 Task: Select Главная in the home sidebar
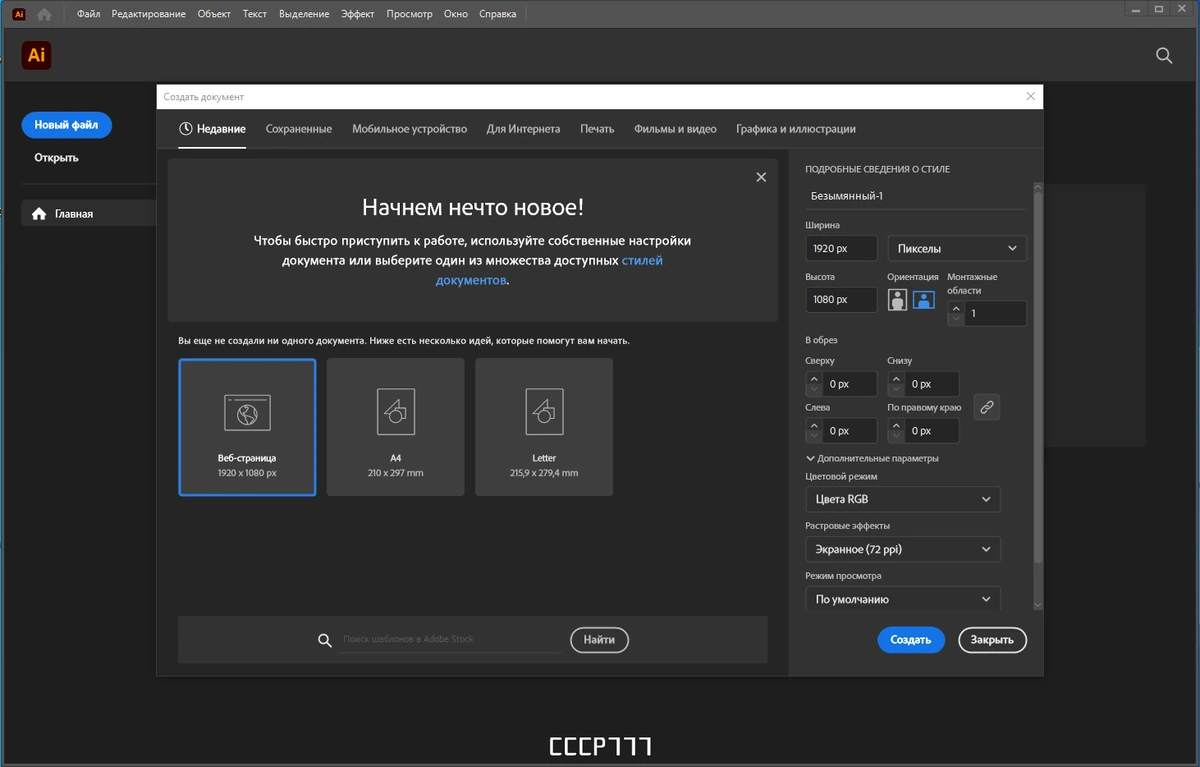pyautogui.click(x=89, y=214)
